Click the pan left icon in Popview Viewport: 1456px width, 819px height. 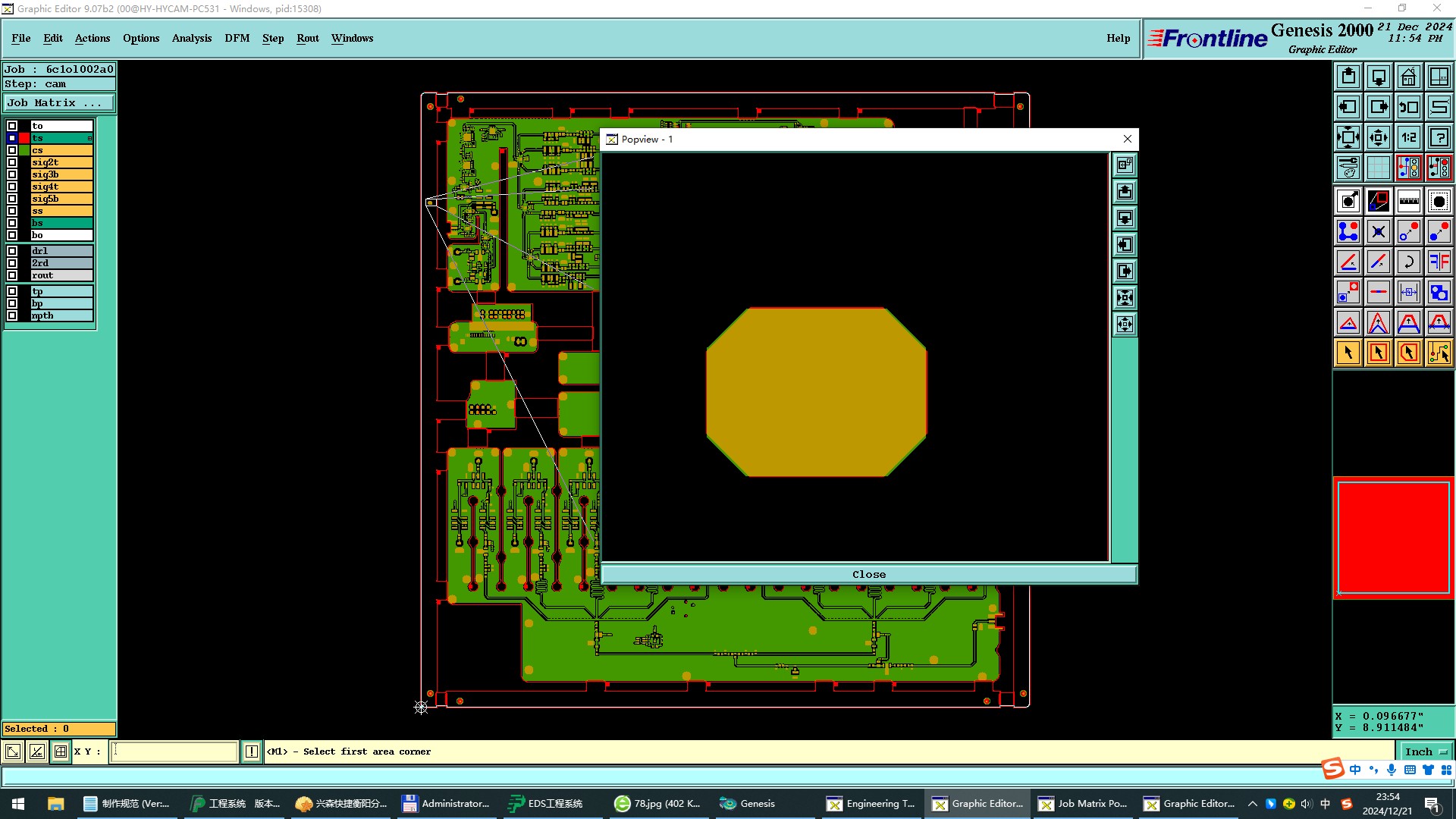(1125, 245)
